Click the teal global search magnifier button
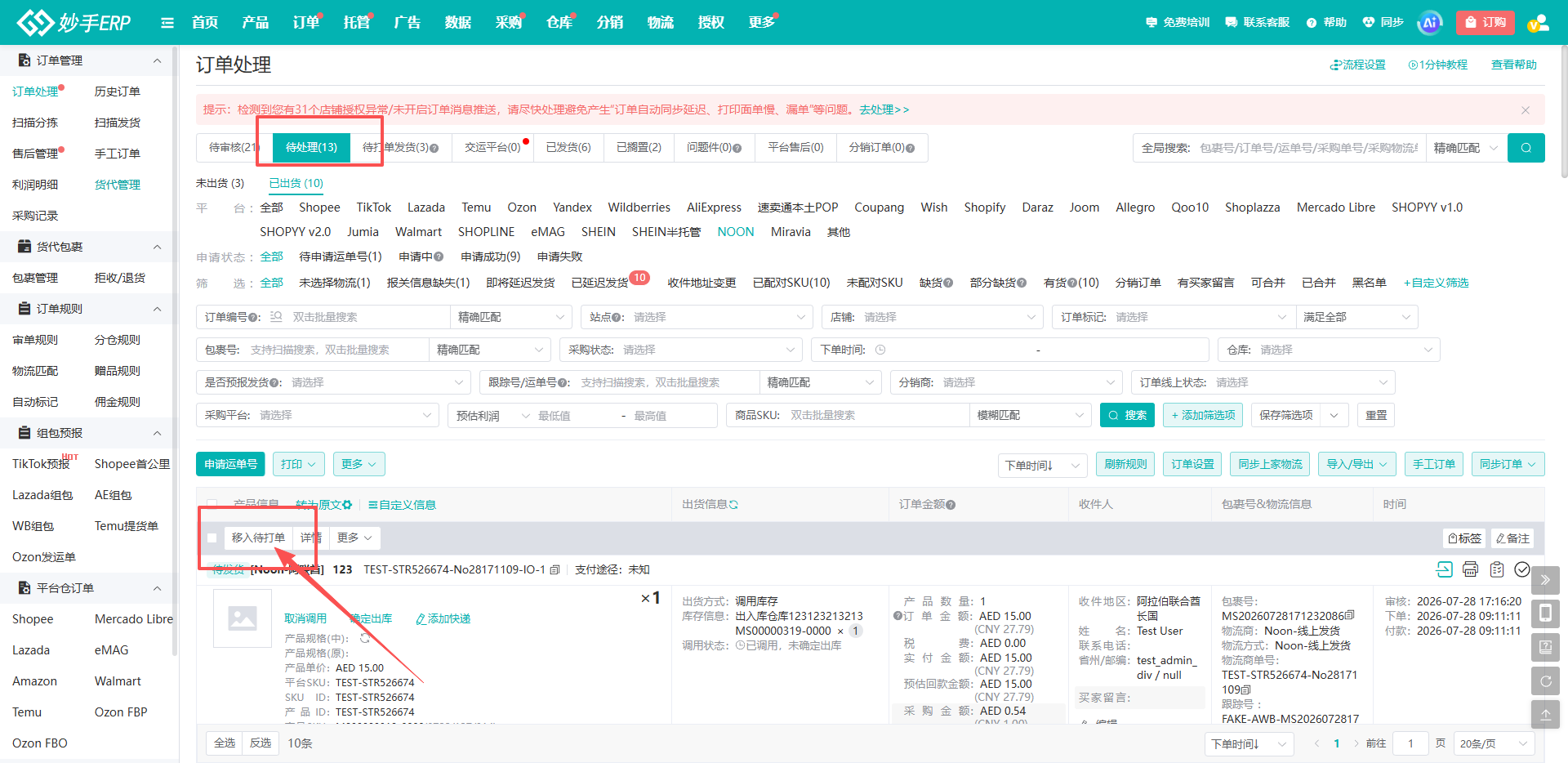Image resolution: width=1568 pixels, height=763 pixels. click(1526, 148)
